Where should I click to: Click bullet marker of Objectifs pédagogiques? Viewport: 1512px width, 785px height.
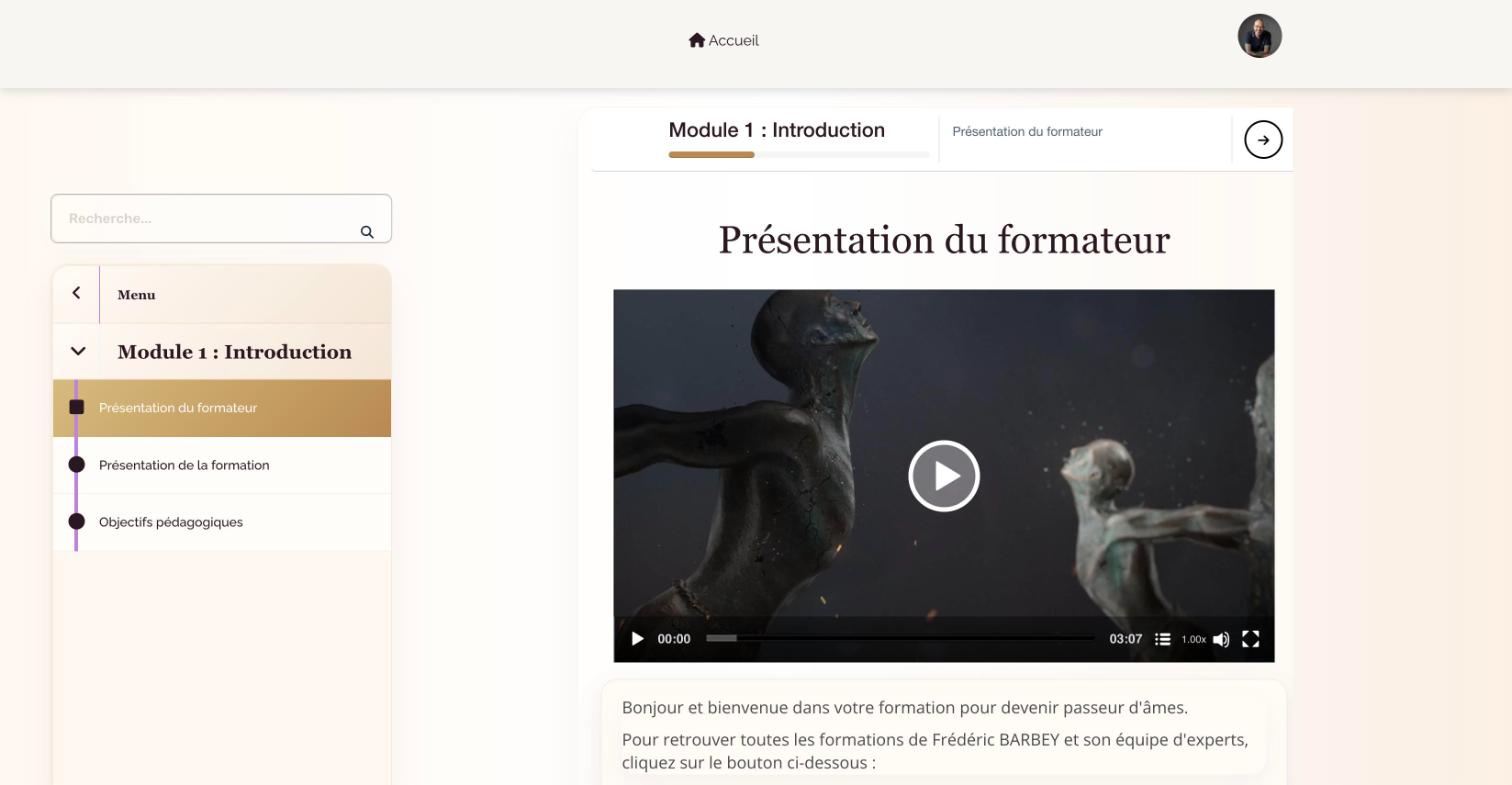[77, 521]
